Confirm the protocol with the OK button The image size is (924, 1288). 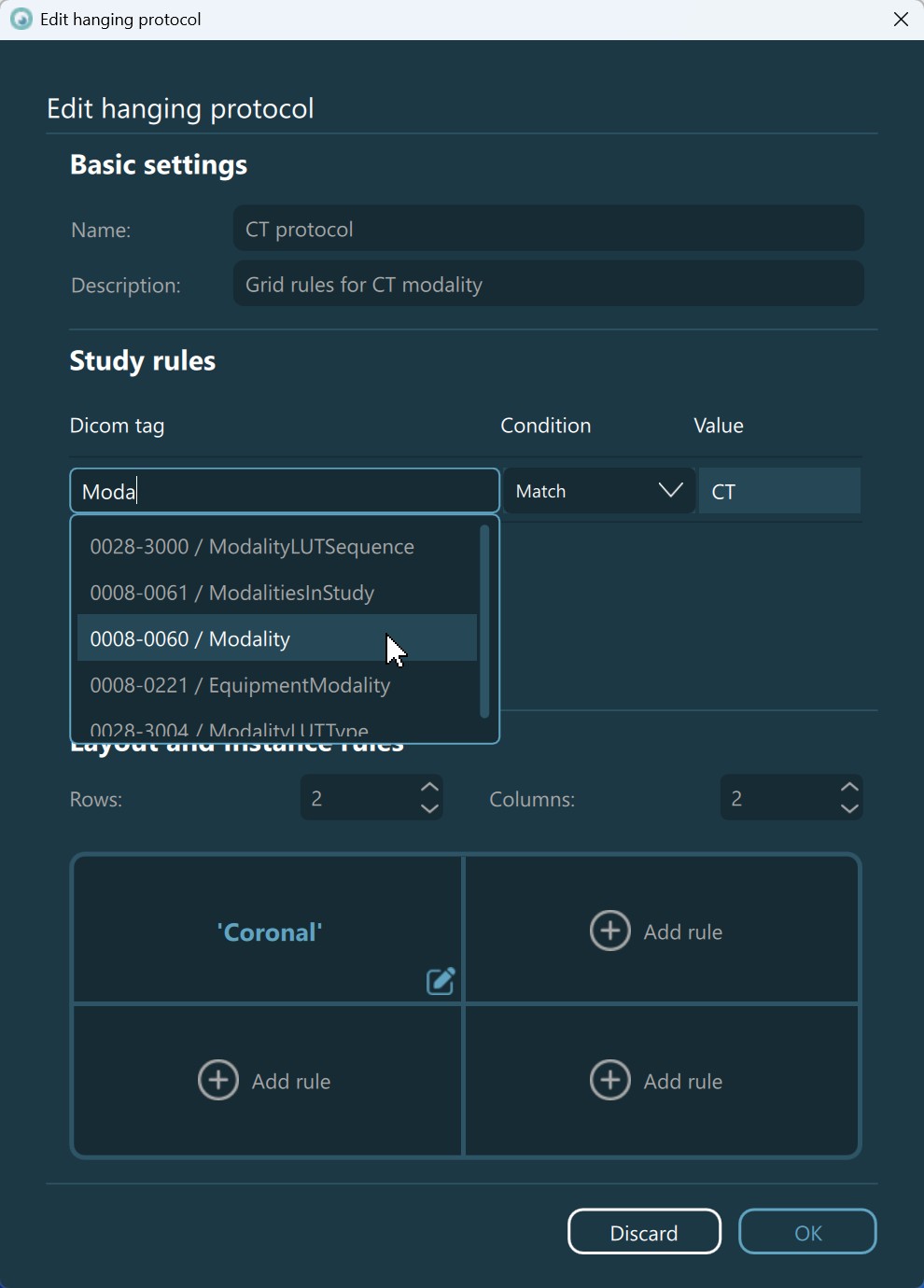coord(807,1232)
